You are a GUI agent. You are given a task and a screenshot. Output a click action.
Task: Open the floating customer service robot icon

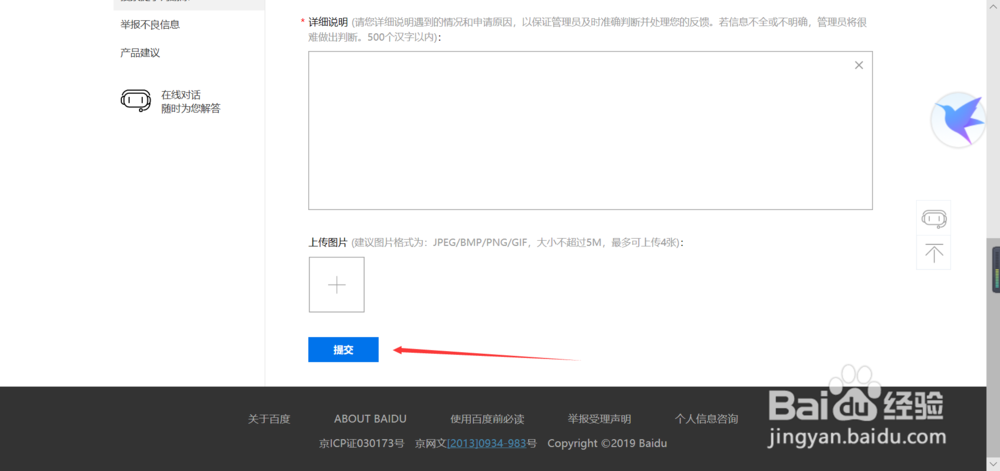934,219
